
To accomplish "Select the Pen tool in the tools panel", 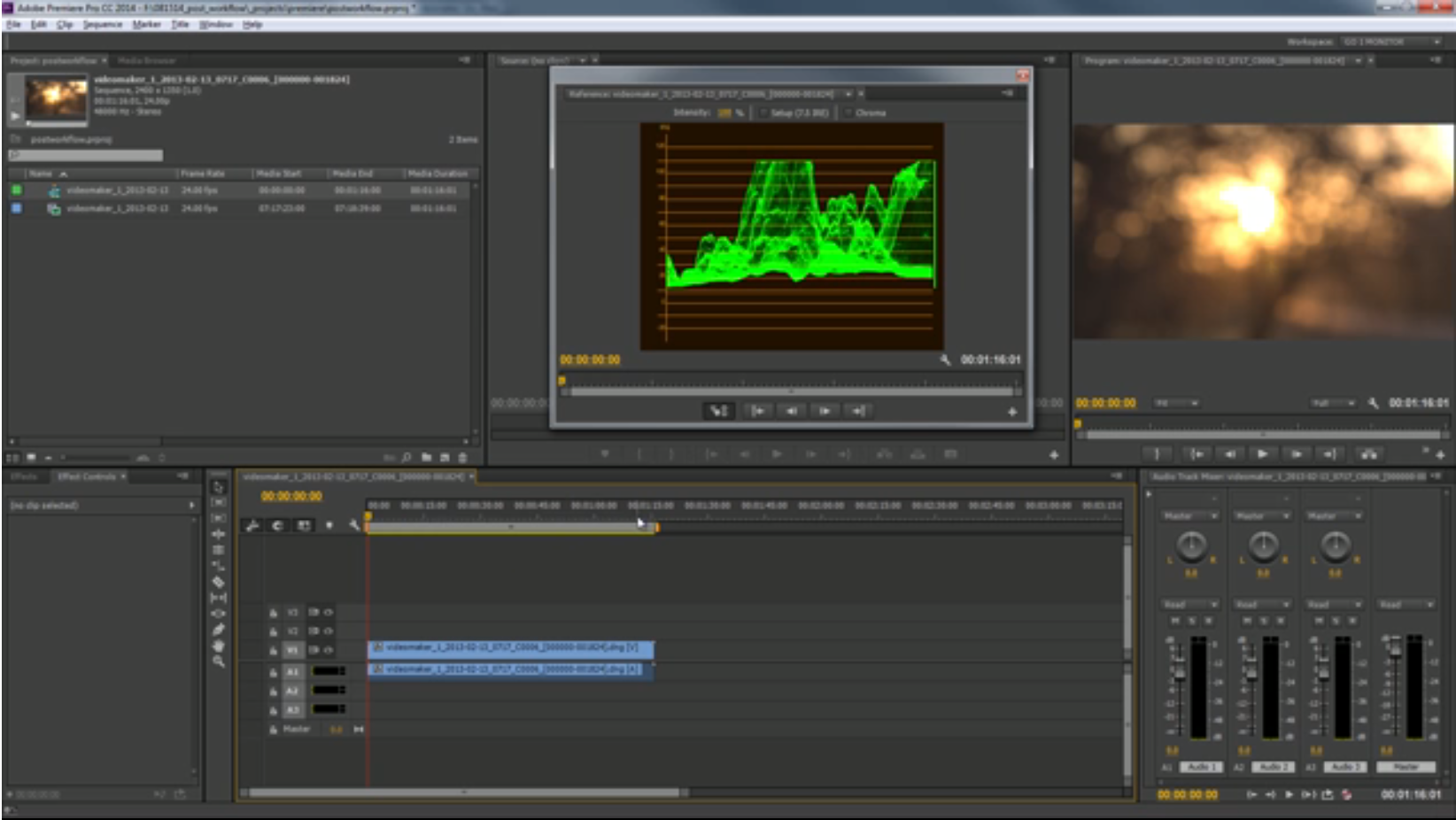I will click(218, 630).
